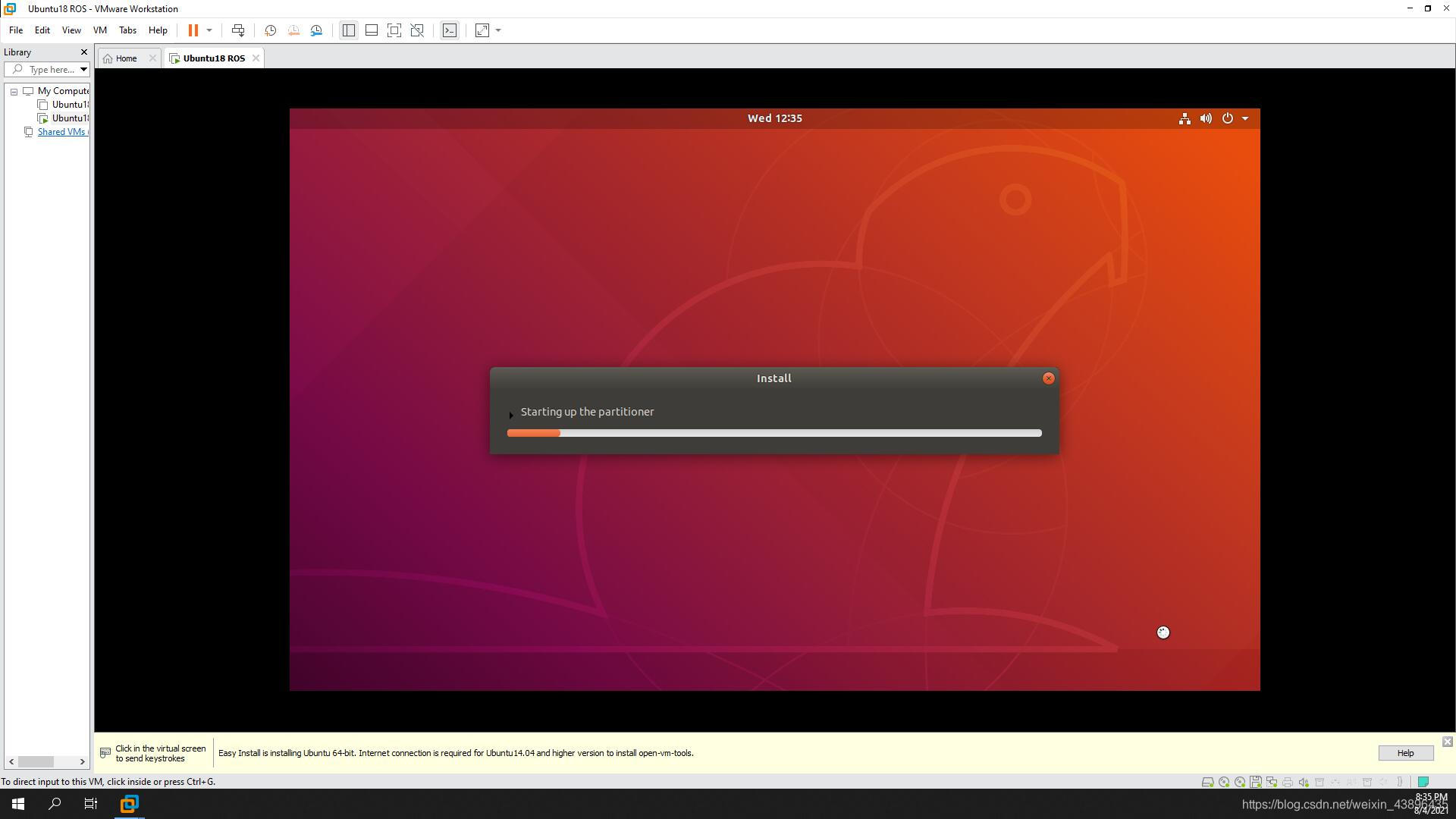Close the Easy Install notification bar

(1447, 742)
